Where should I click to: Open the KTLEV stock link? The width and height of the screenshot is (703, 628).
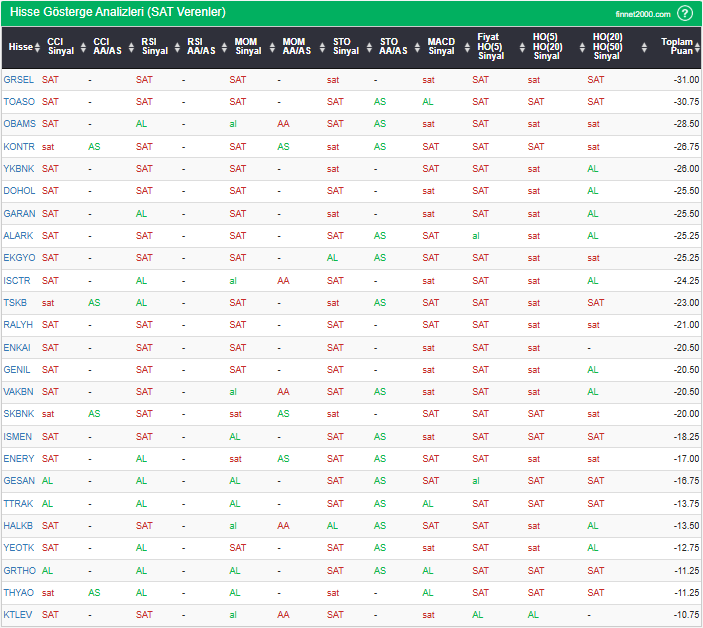point(18,615)
